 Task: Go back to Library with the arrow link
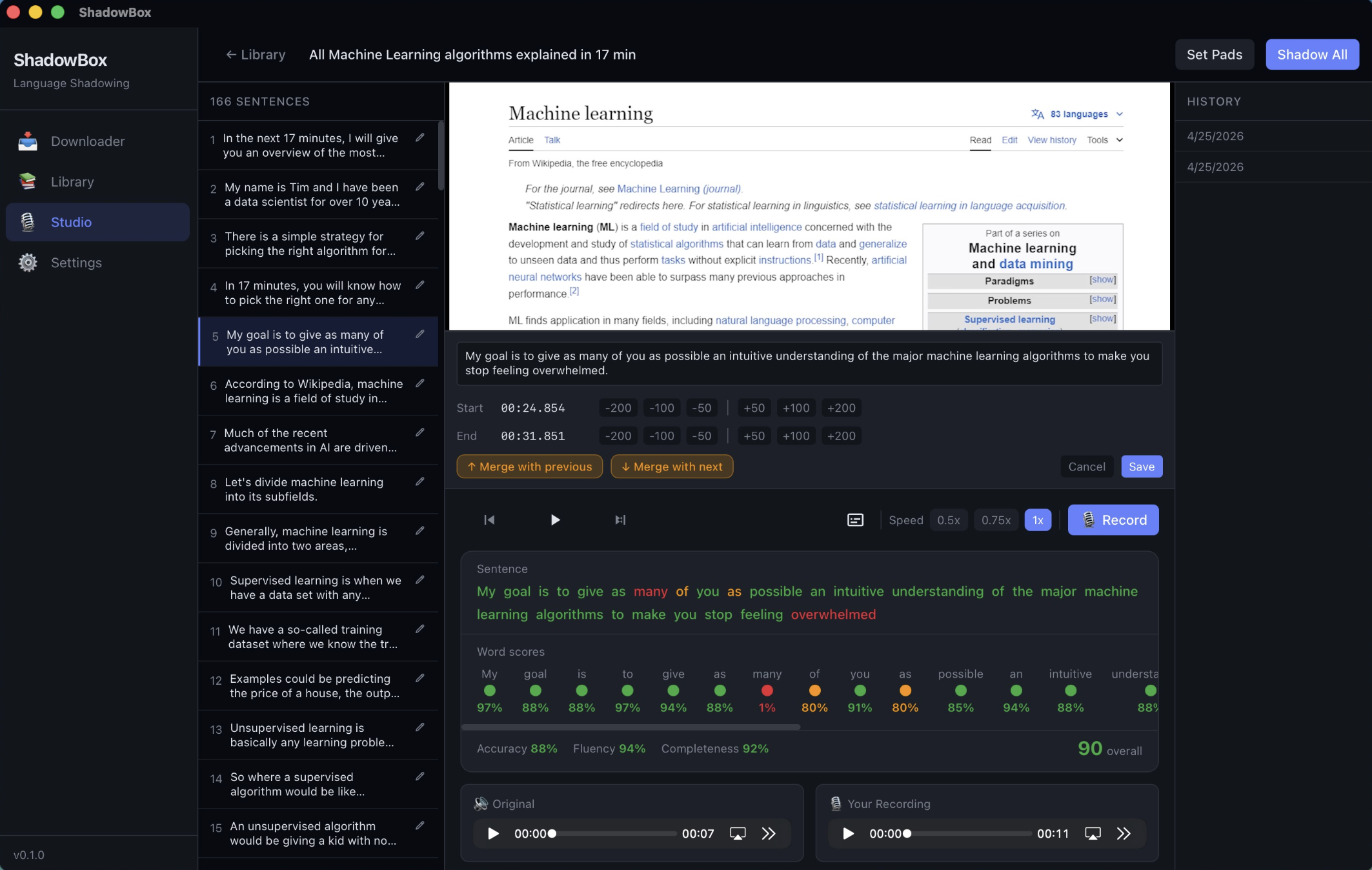tap(256, 55)
